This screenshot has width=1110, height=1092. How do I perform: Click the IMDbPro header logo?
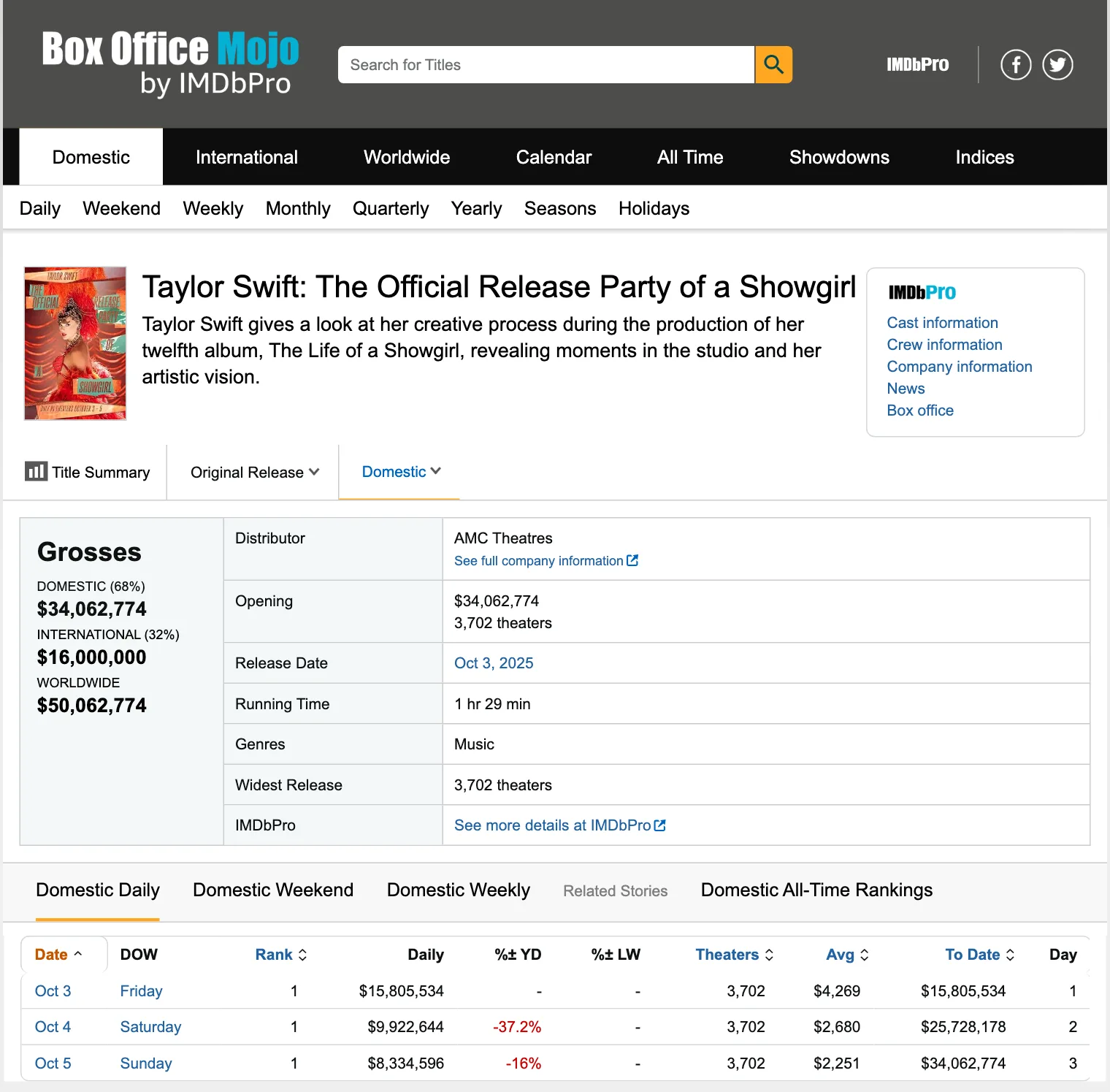917,65
